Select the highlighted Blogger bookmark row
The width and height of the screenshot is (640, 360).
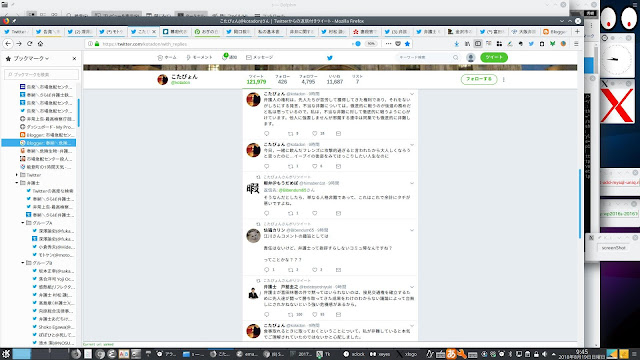pos(39,143)
